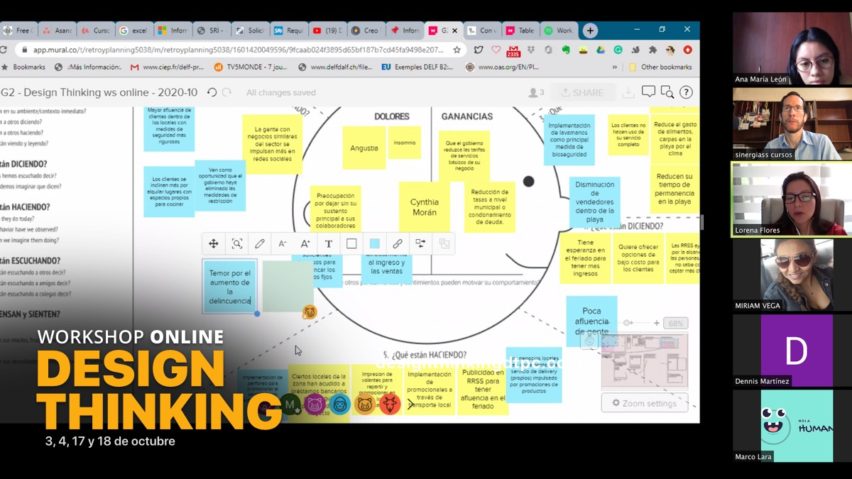Switch to the excel Google tab
852x479 pixels.
tap(133, 30)
